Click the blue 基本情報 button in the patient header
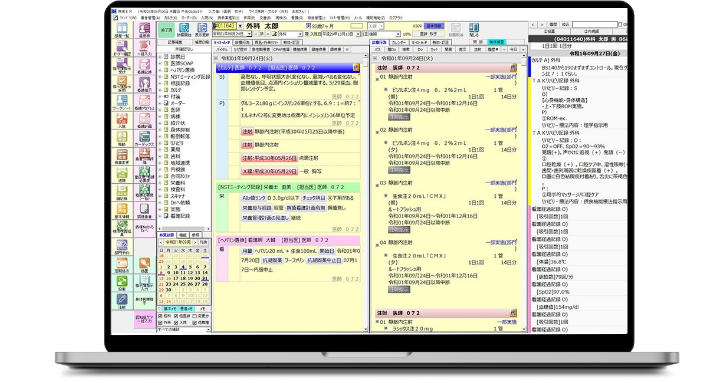Image resolution: width=728 pixels, height=383 pixels. 434,26
